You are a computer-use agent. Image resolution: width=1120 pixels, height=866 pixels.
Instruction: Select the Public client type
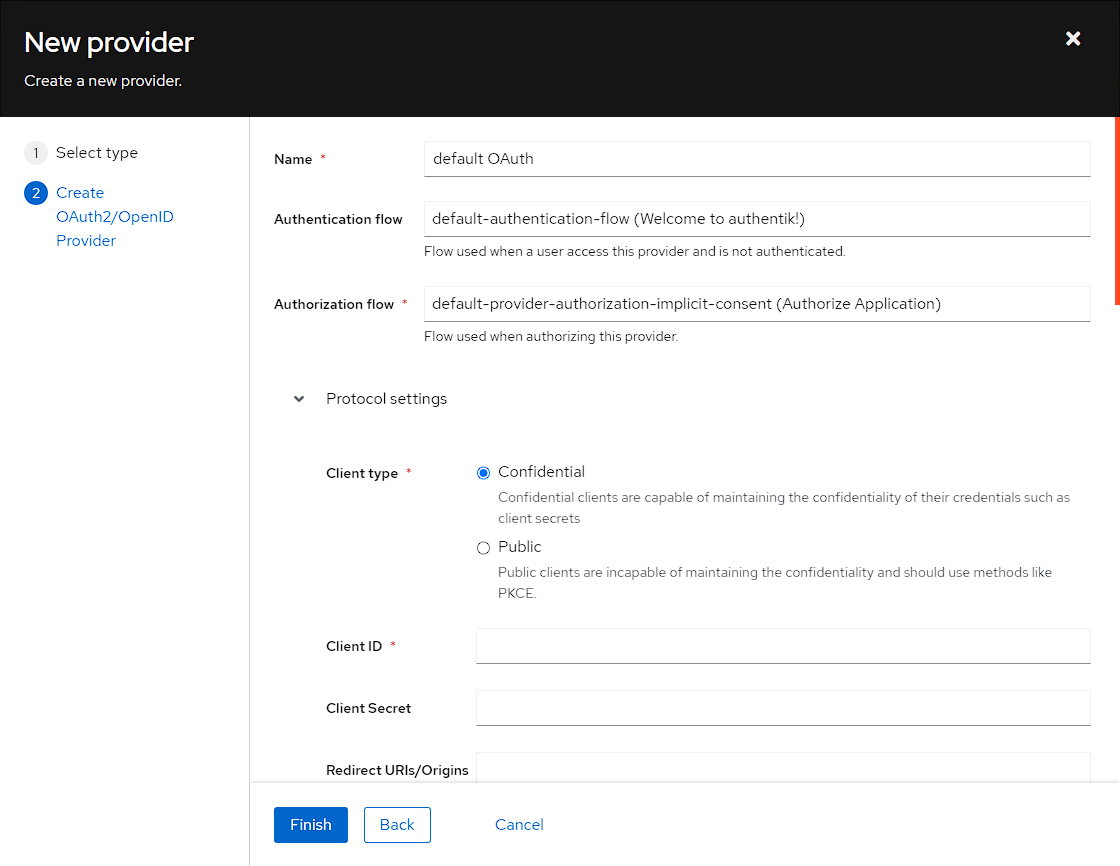[484, 548]
